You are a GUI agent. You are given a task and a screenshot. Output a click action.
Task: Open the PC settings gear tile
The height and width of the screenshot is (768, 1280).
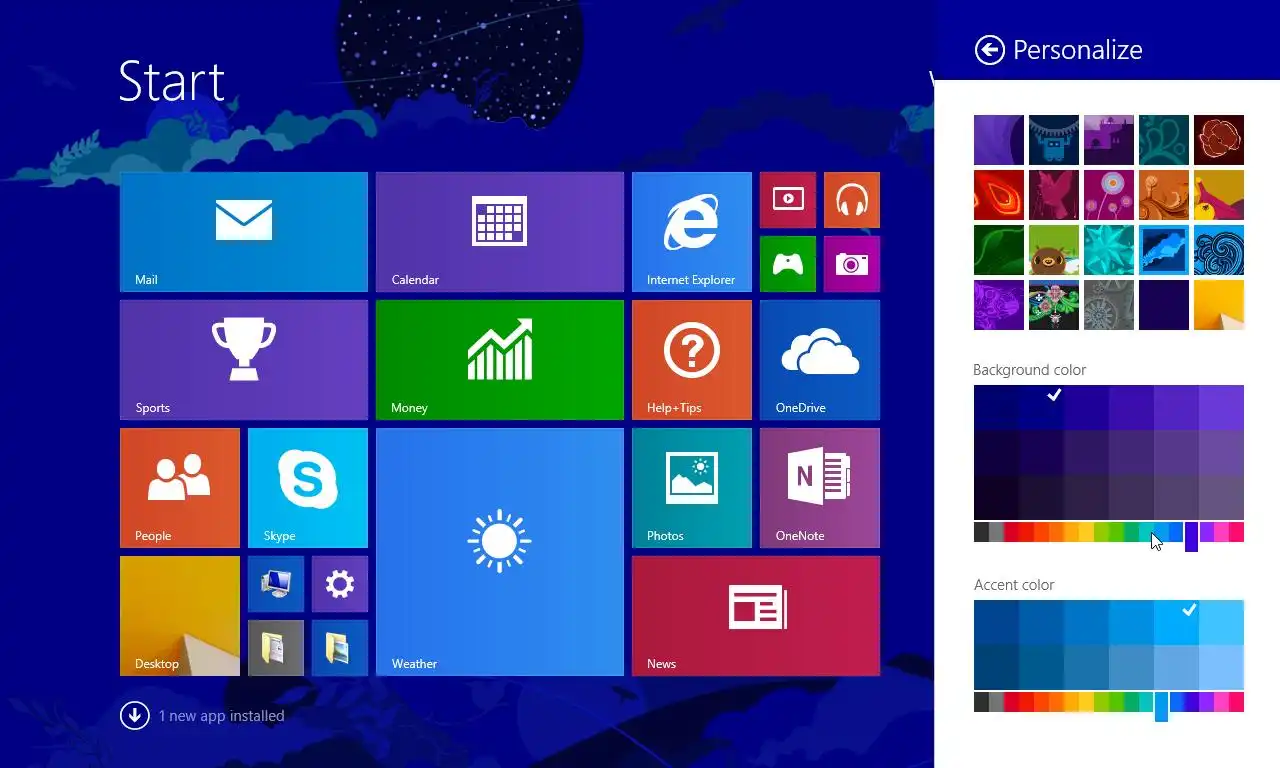pos(340,584)
